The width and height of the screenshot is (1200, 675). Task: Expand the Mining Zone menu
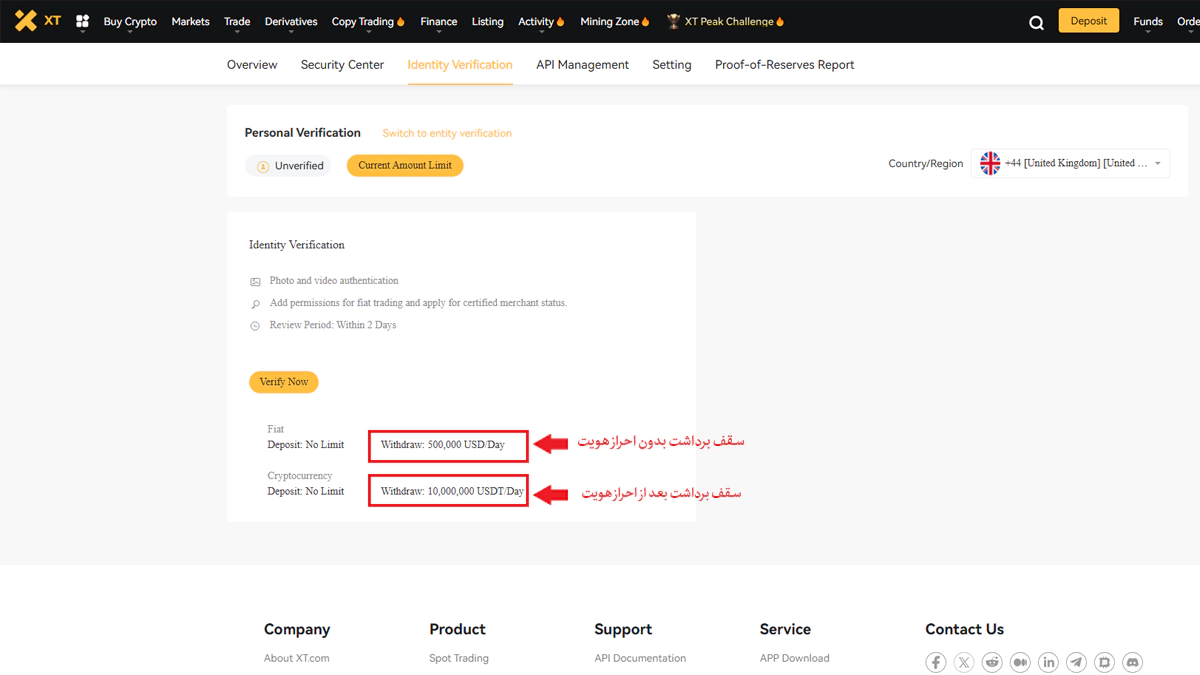(615, 22)
